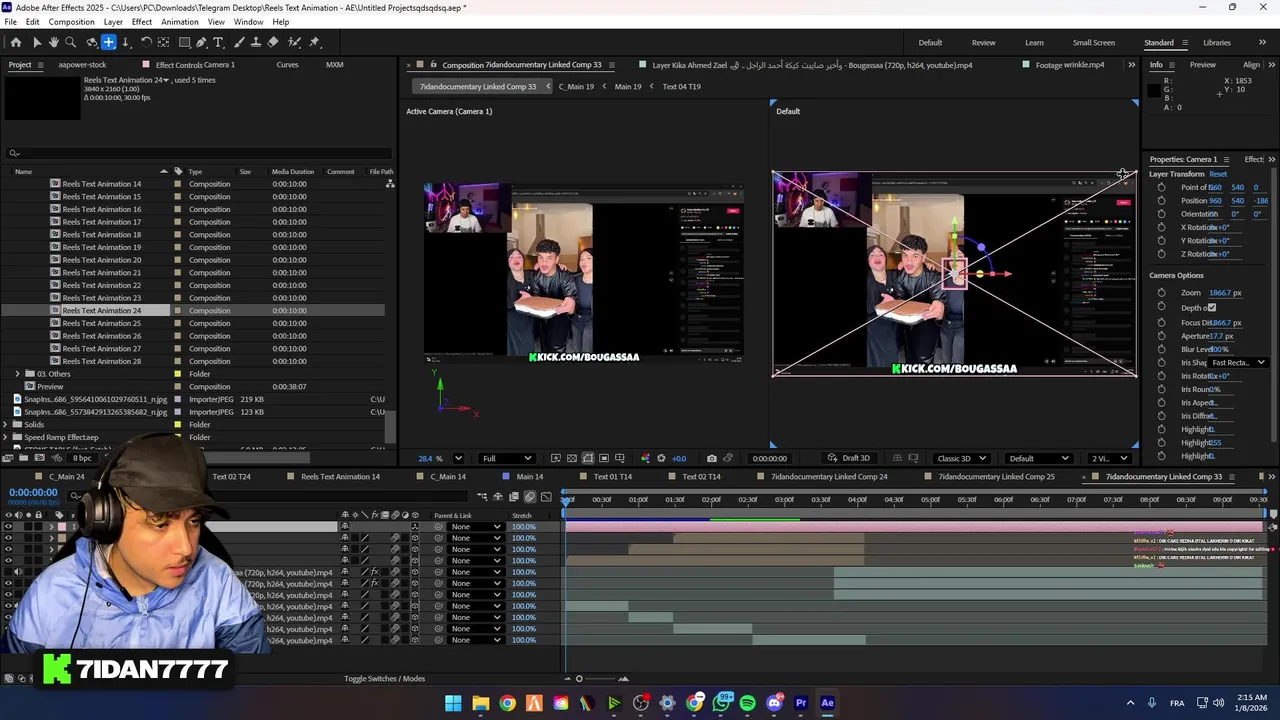Click Toggle Switches / Modes button
Image resolution: width=1280 pixels, height=720 pixels.
(385, 679)
